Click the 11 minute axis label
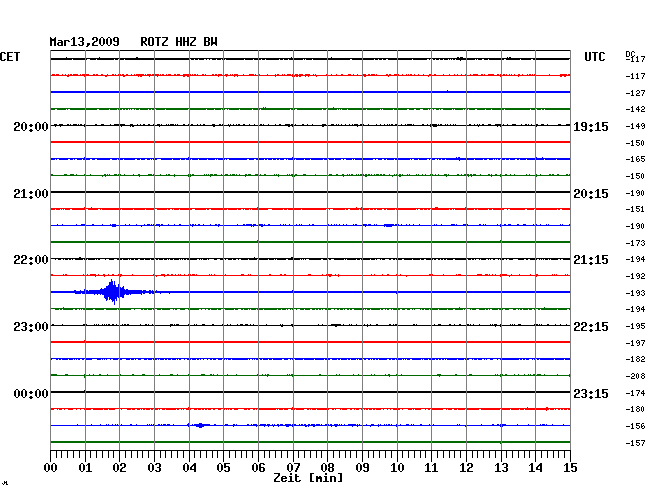 431,467
